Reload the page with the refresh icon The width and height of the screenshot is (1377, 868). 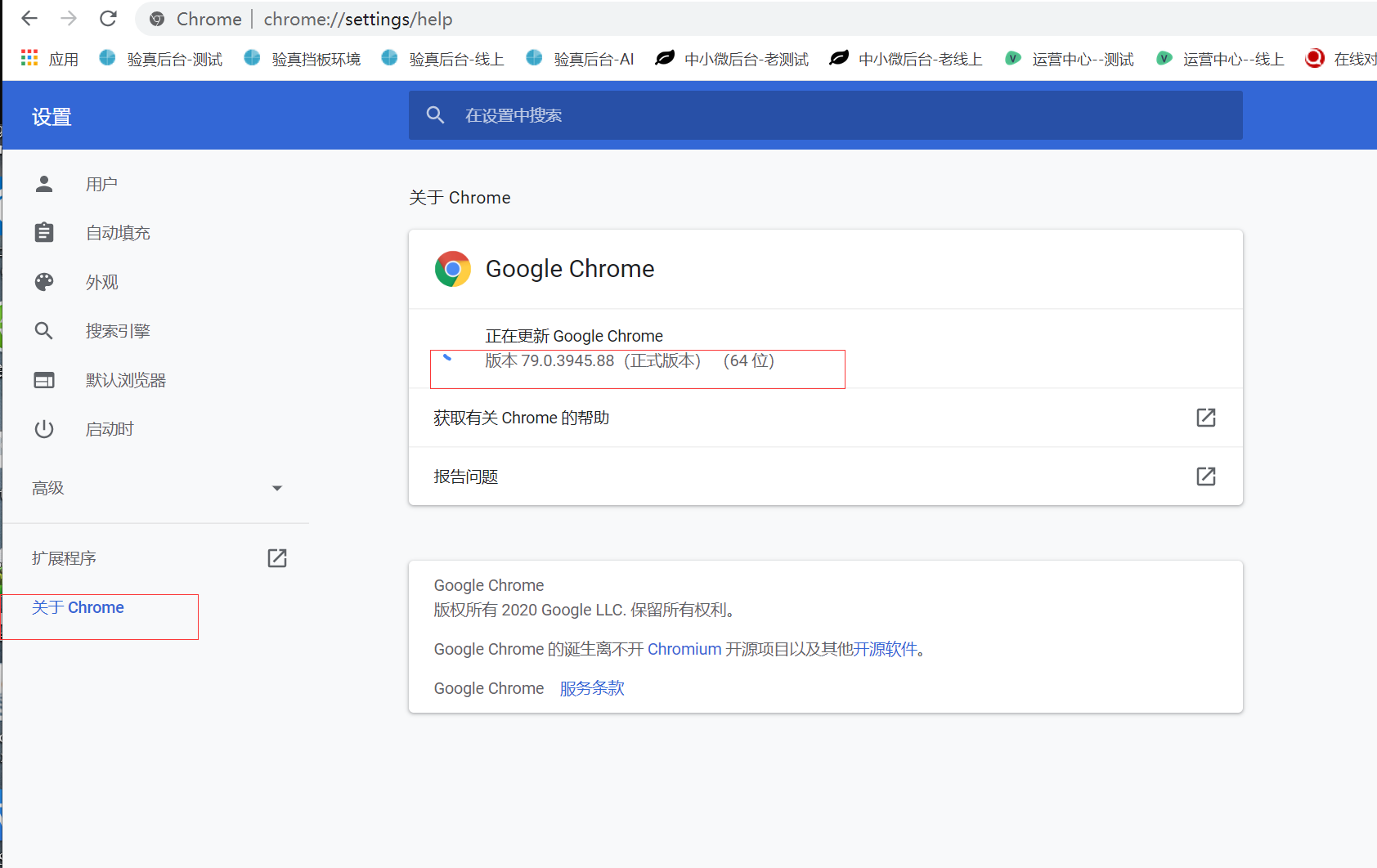108,18
